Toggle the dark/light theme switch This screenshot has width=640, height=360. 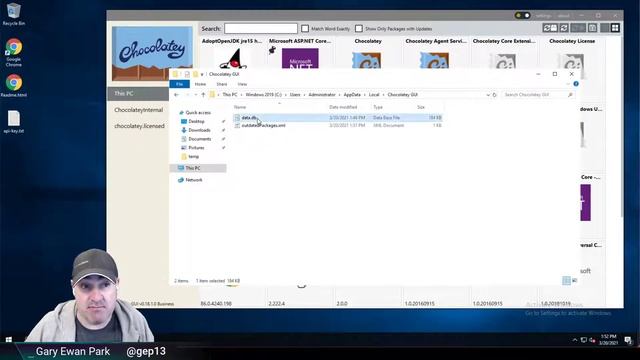point(522,16)
